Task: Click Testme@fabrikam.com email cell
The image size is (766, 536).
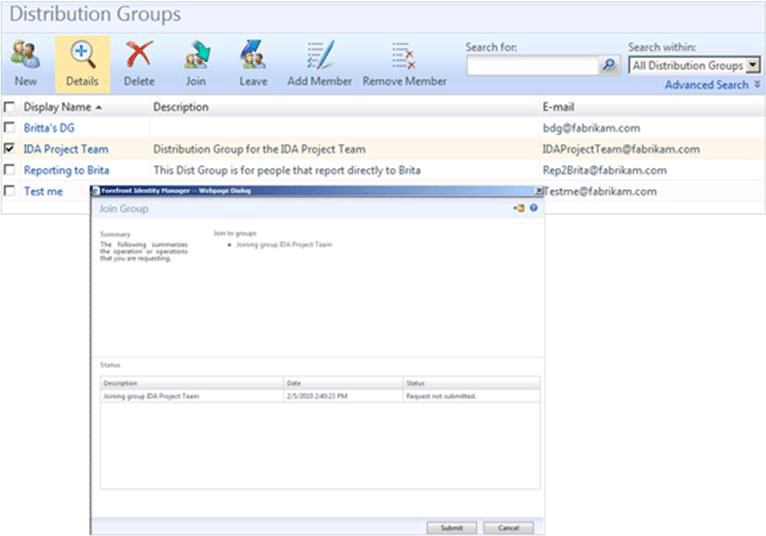Action: (600, 191)
